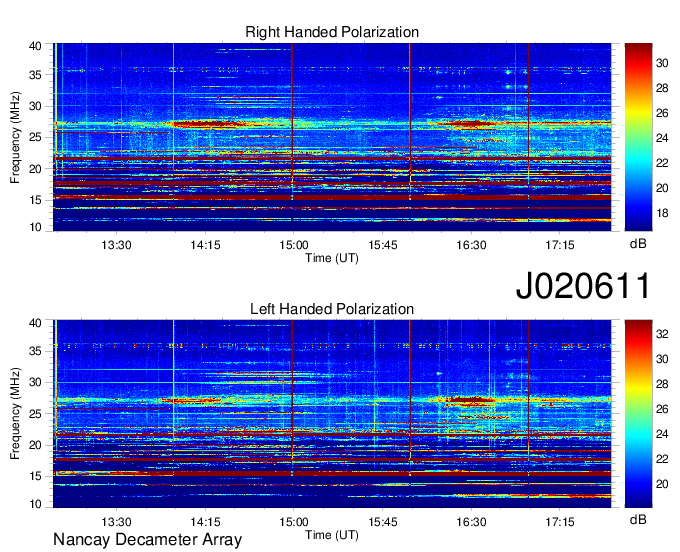Click 13:30 time tick under Left Handed plot
The image size is (680, 552).
(x=116, y=522)
